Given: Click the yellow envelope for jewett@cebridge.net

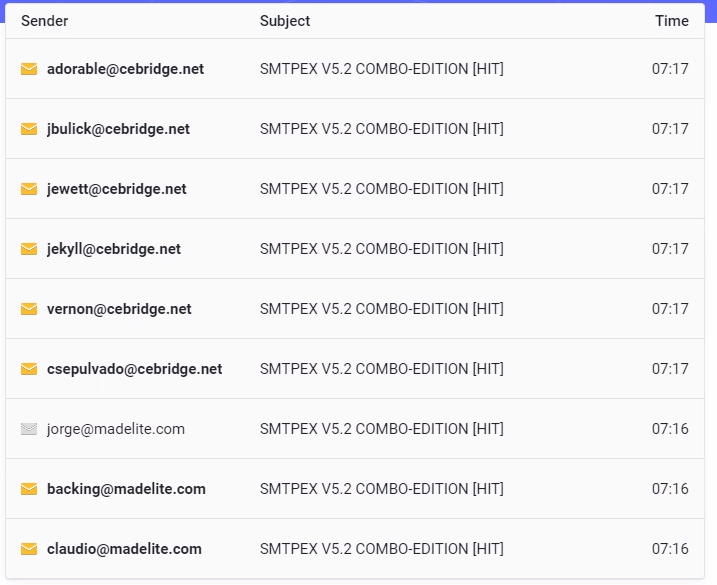Looking at the screenshot, I should pyautogui.click(x=29, y=189).
